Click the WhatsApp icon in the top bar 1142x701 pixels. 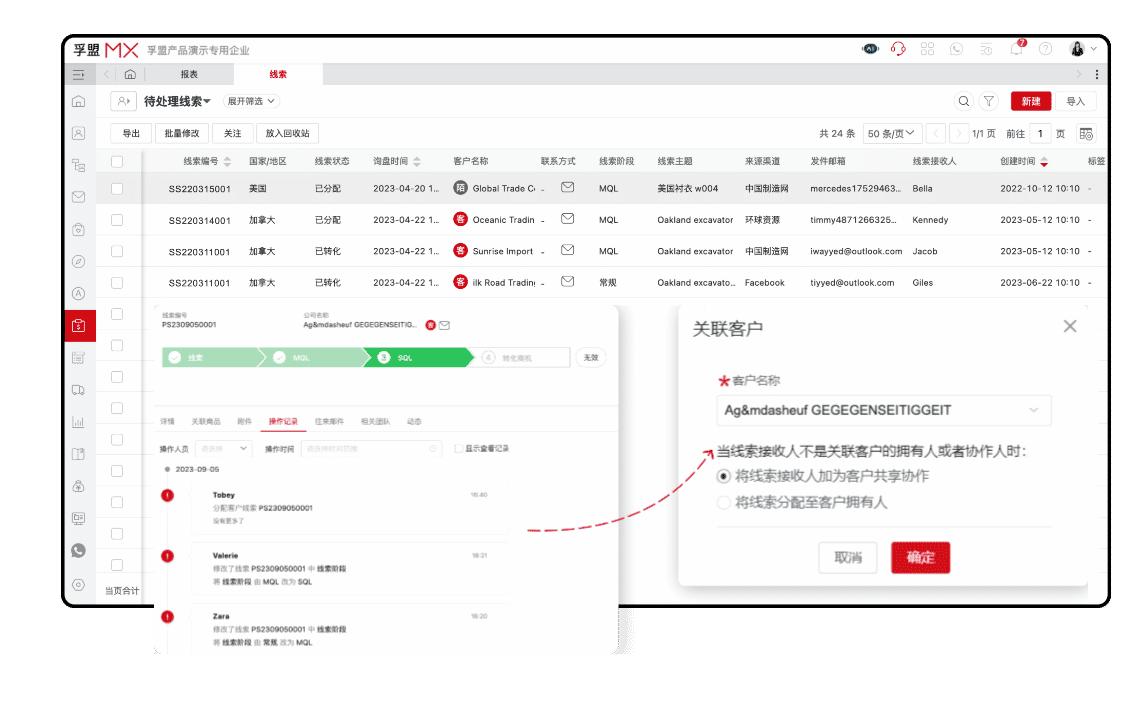(x=957, y=48)
